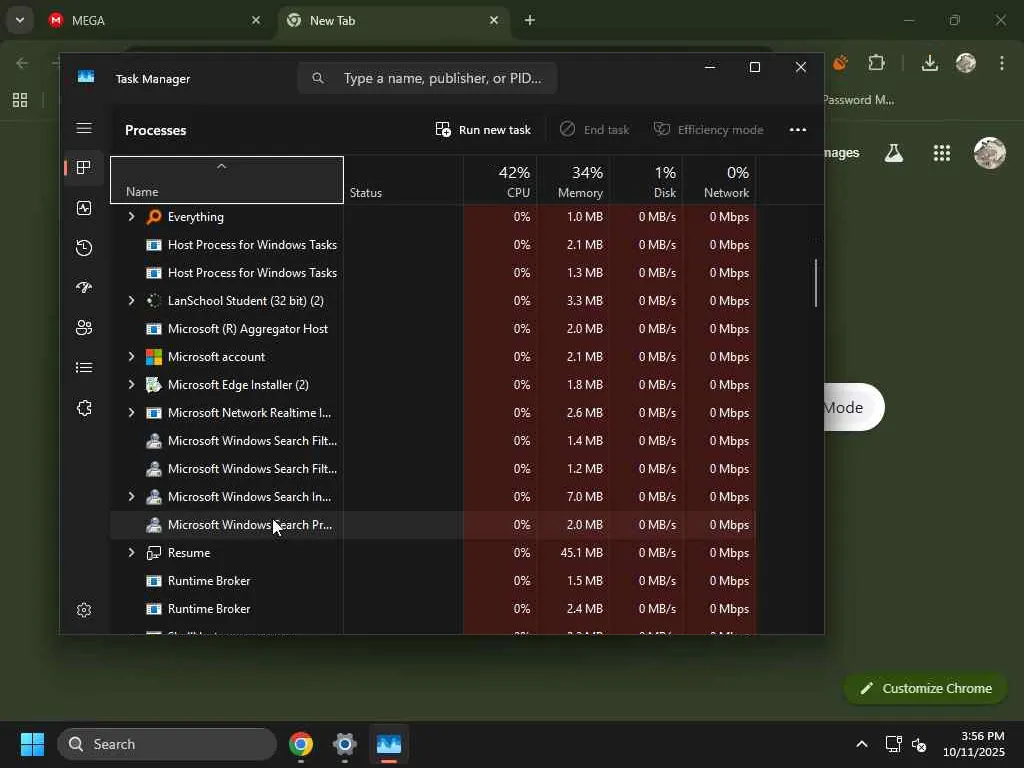Open the Chrome tab search dropdown

click(x=20, y=20)
